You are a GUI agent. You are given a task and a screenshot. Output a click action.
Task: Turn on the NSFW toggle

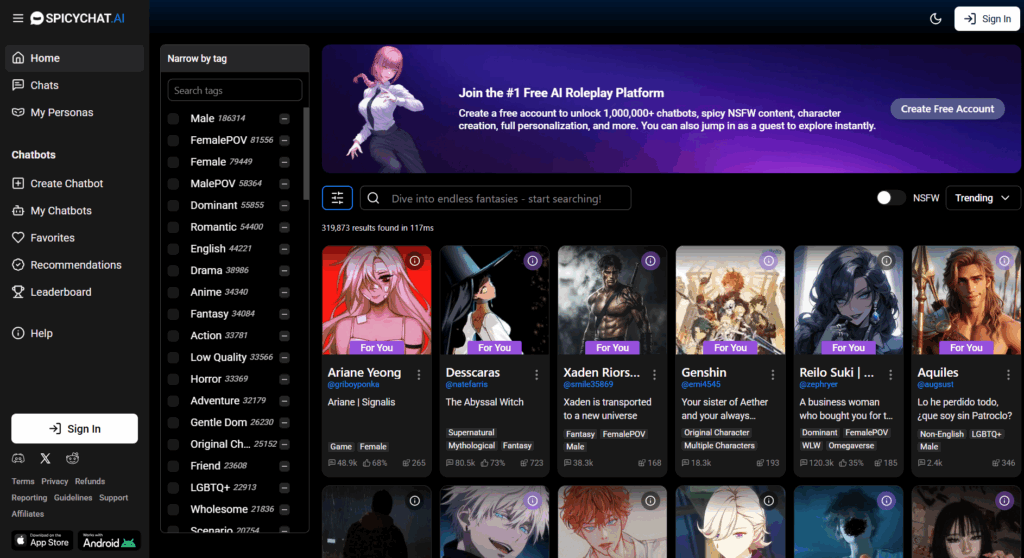click(890, 198)
